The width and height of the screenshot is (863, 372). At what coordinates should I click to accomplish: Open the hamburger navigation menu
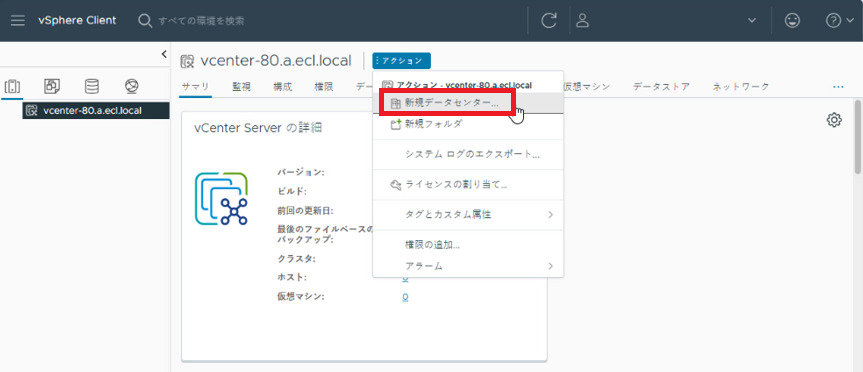pyautogui.click(x=18, y=20)
